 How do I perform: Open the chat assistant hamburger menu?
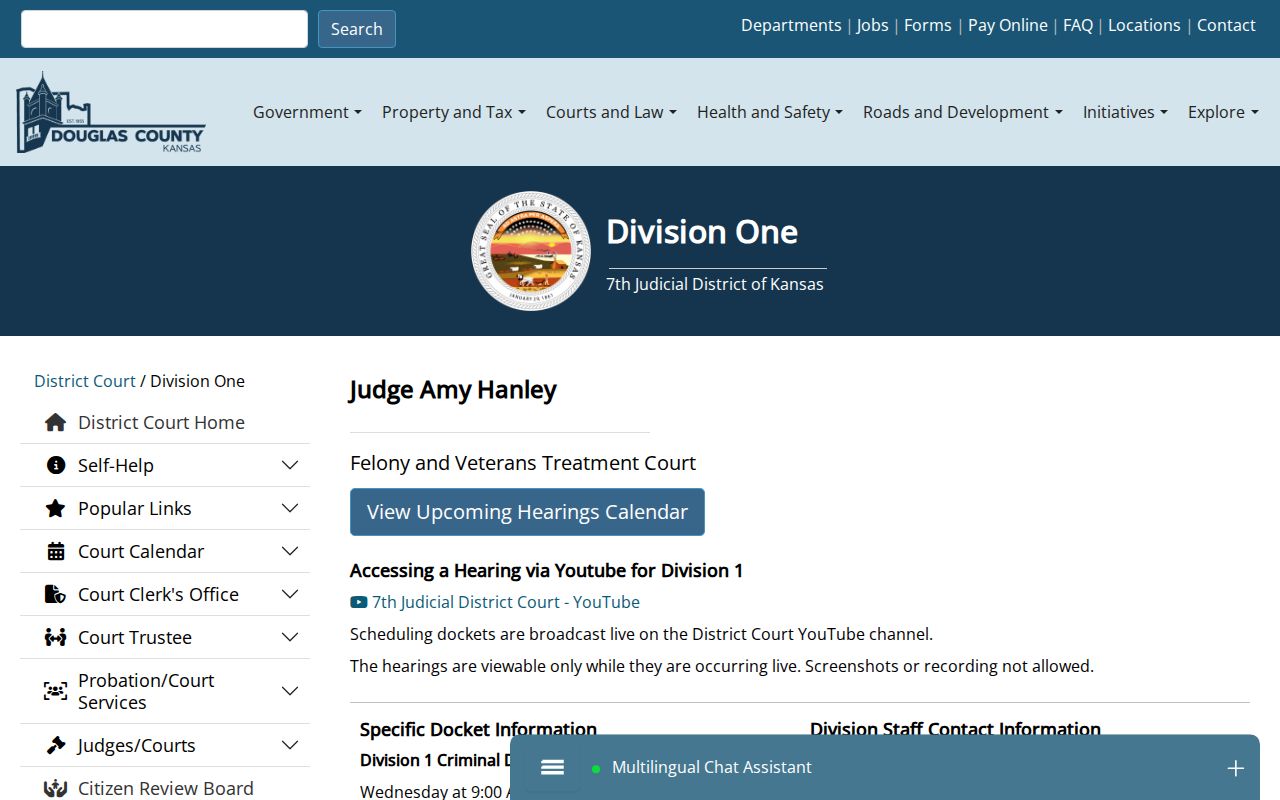tap(552, 767)
